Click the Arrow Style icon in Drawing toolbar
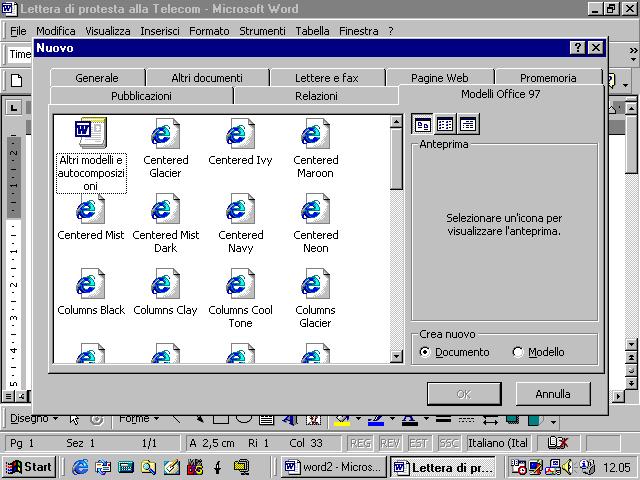Screen dimensions: 640x480 click(490, 420)
